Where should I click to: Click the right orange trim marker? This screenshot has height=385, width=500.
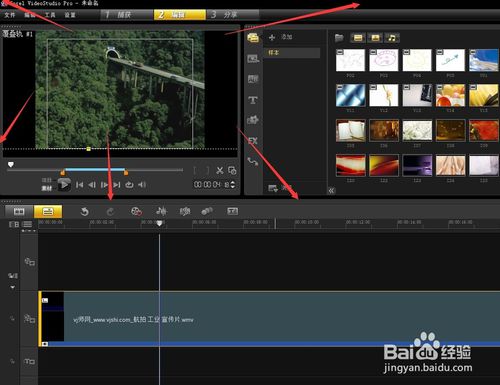[126, 172]
